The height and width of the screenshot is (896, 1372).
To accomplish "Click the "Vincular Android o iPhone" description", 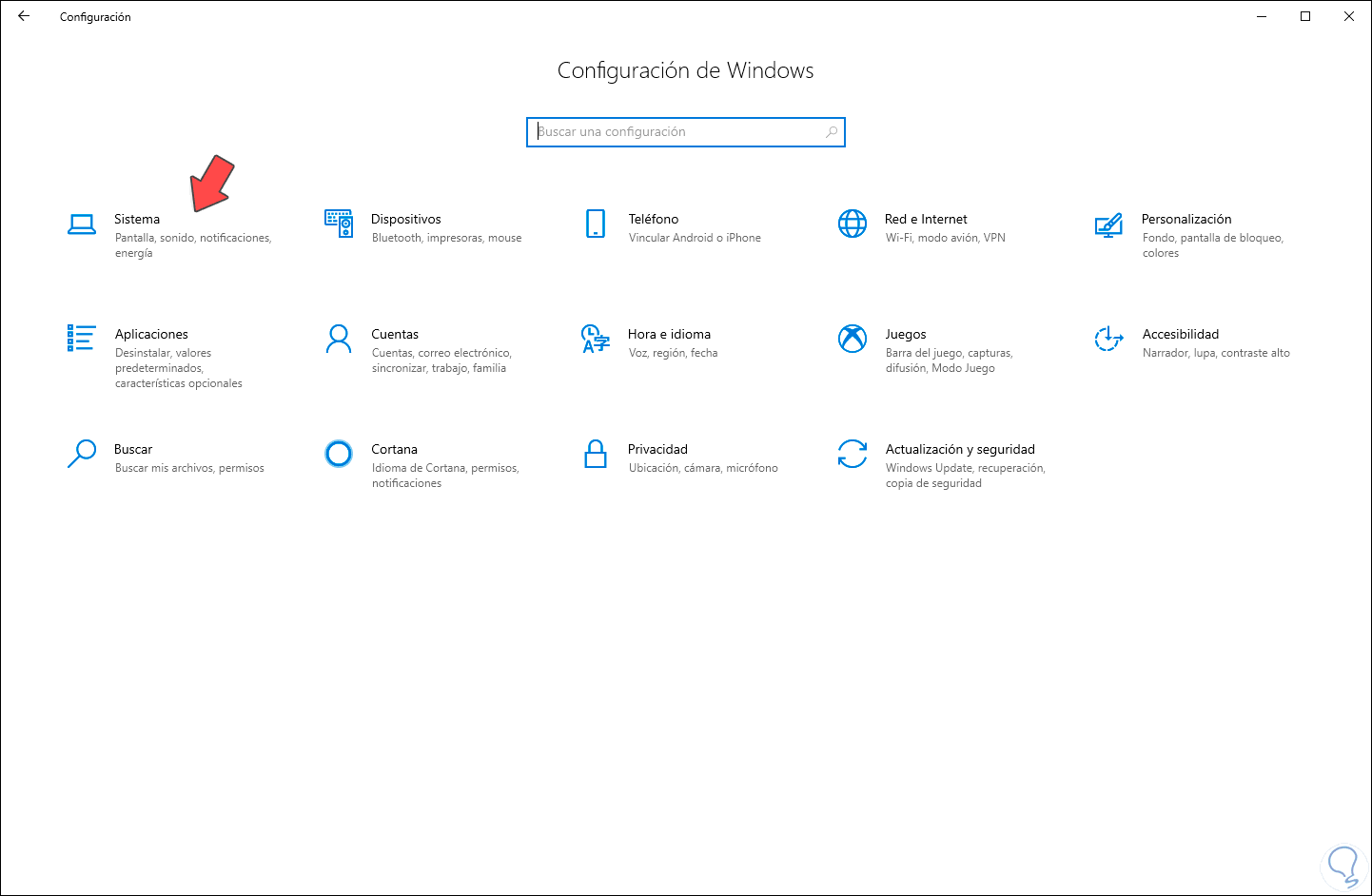I will (x=695, y=238).
